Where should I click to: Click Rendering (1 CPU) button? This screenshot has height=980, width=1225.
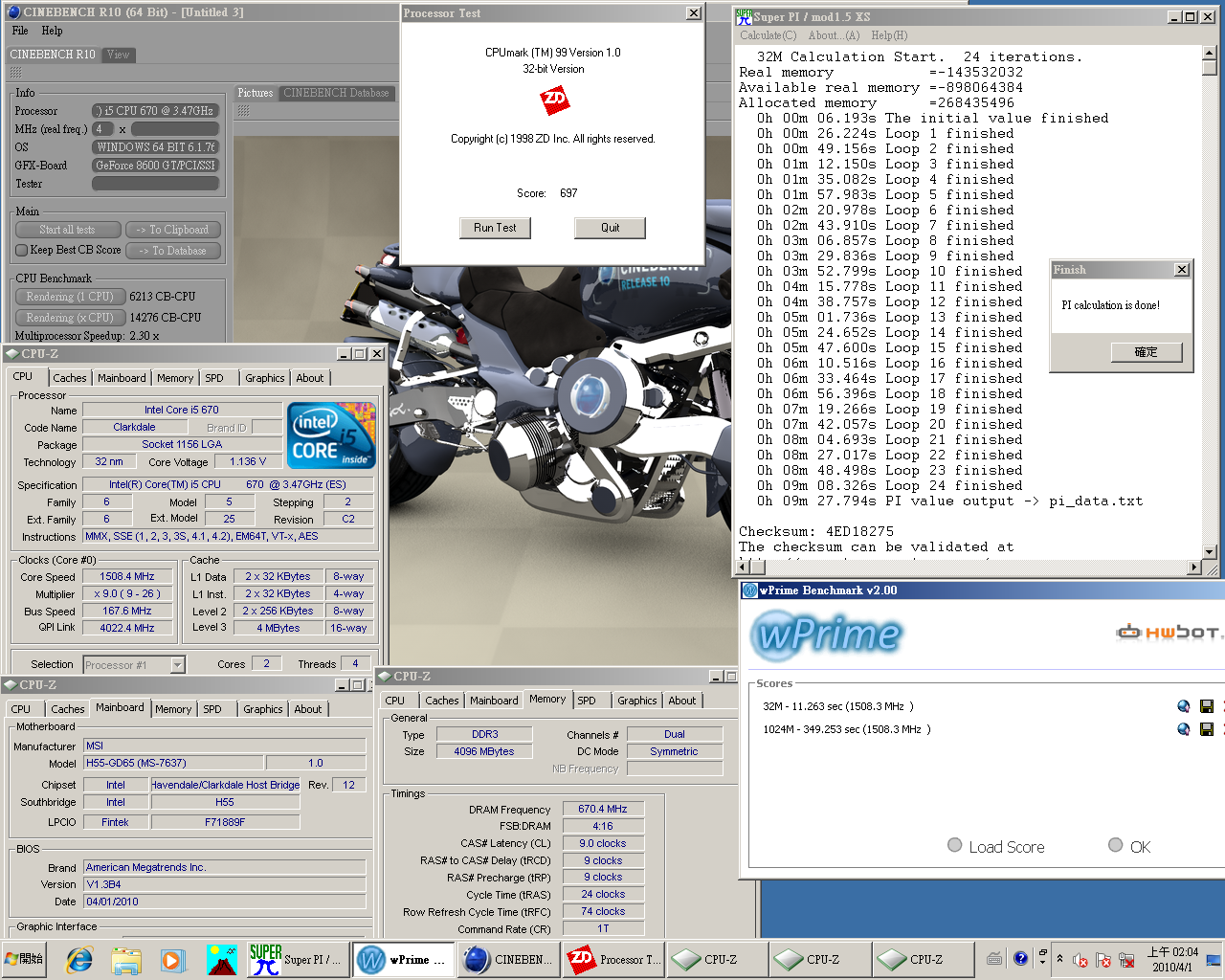(x=70, y=297)
